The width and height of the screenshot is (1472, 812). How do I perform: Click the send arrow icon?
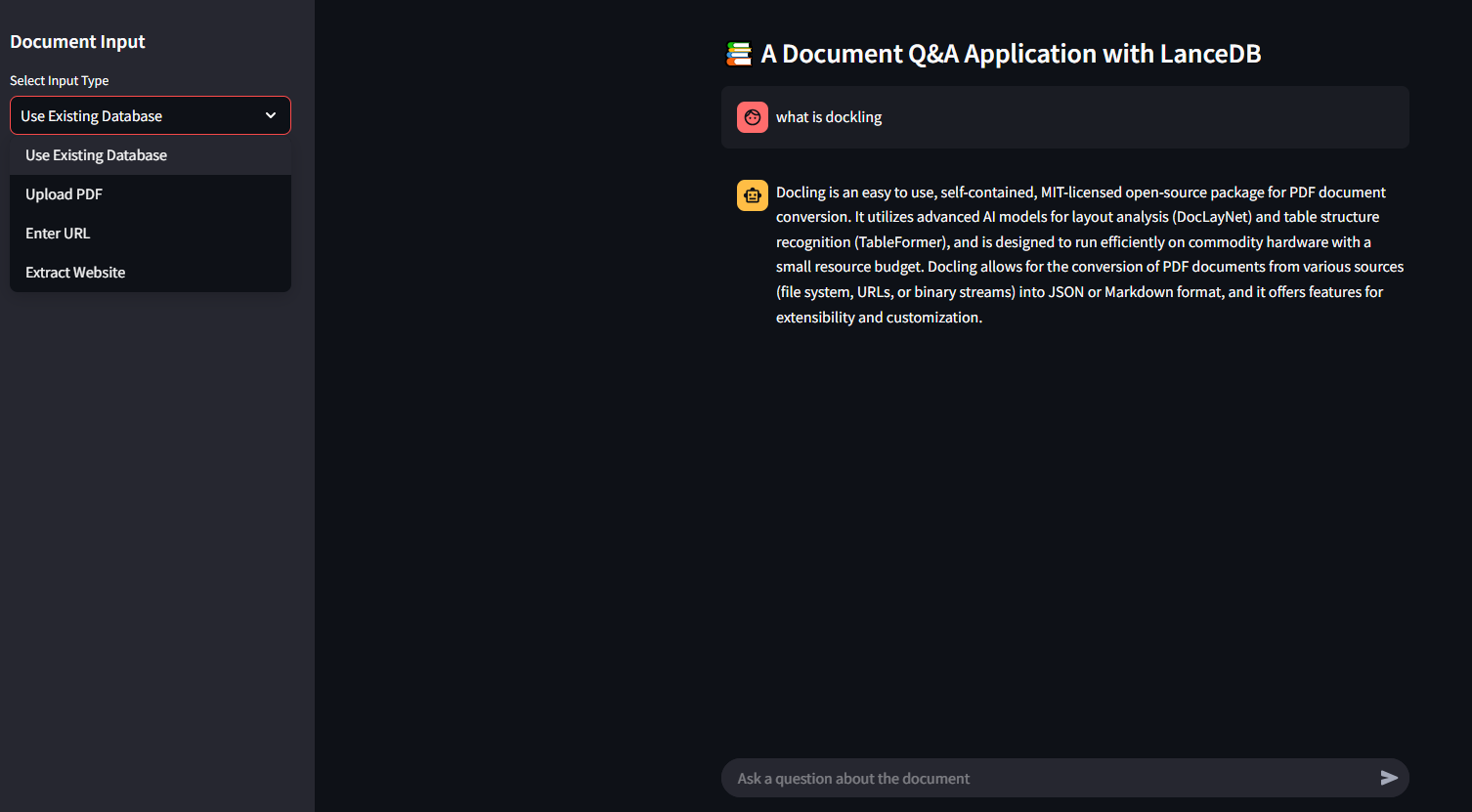tap(1388, 778)
